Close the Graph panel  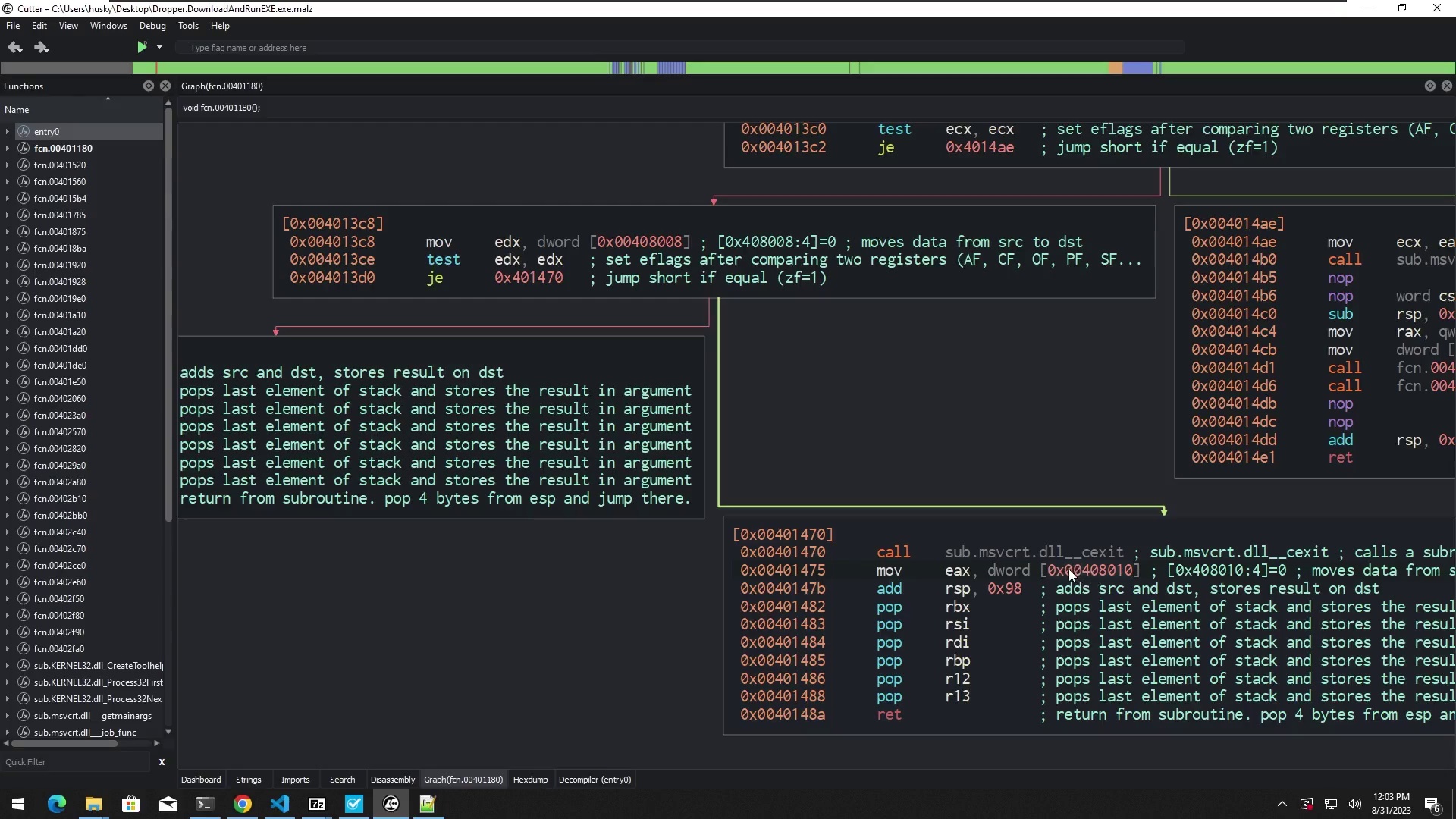(x=1447, y=86)
